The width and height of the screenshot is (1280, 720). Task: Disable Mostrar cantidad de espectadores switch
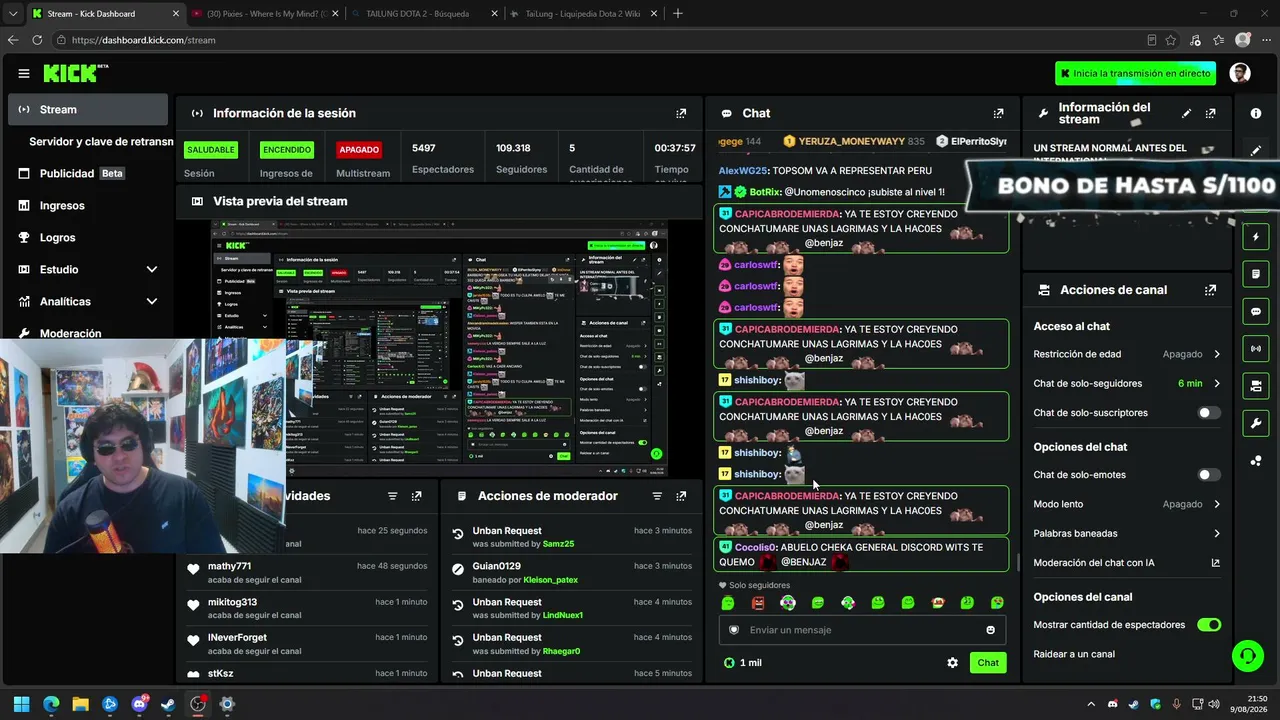(1209, 625)
